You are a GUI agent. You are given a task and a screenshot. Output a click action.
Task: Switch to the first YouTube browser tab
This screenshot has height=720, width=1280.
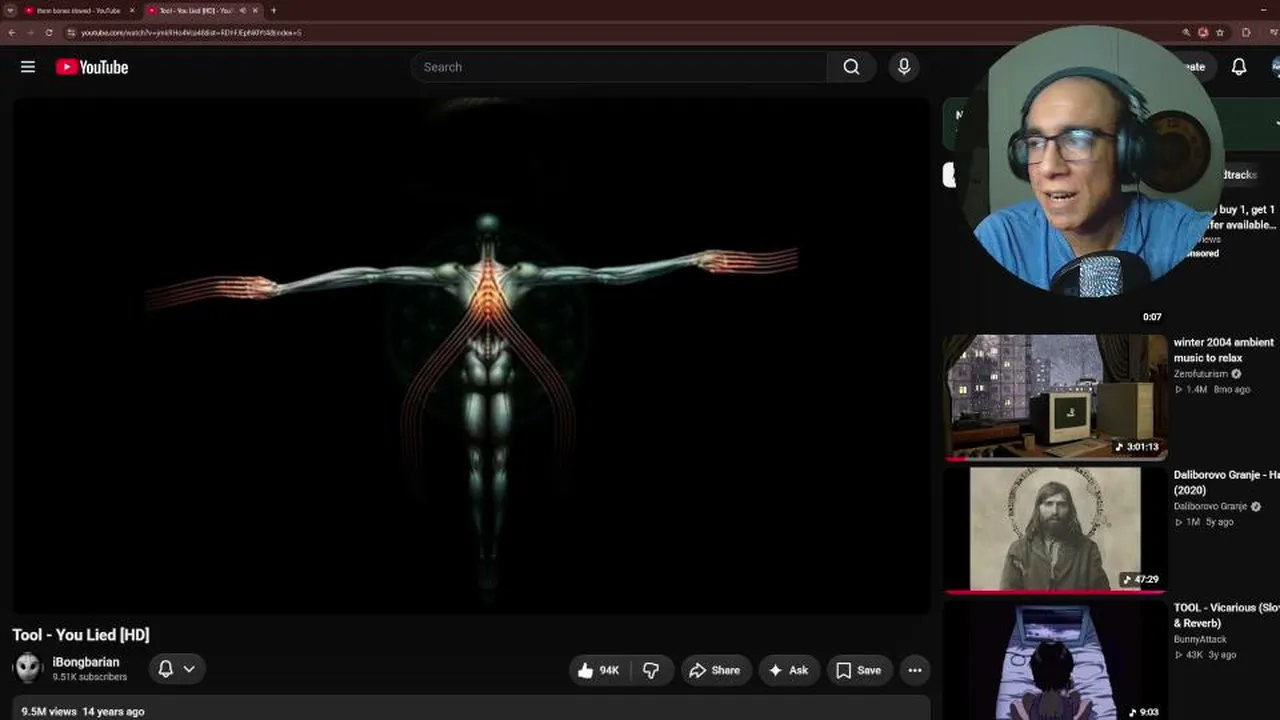[x=79, y=11]
